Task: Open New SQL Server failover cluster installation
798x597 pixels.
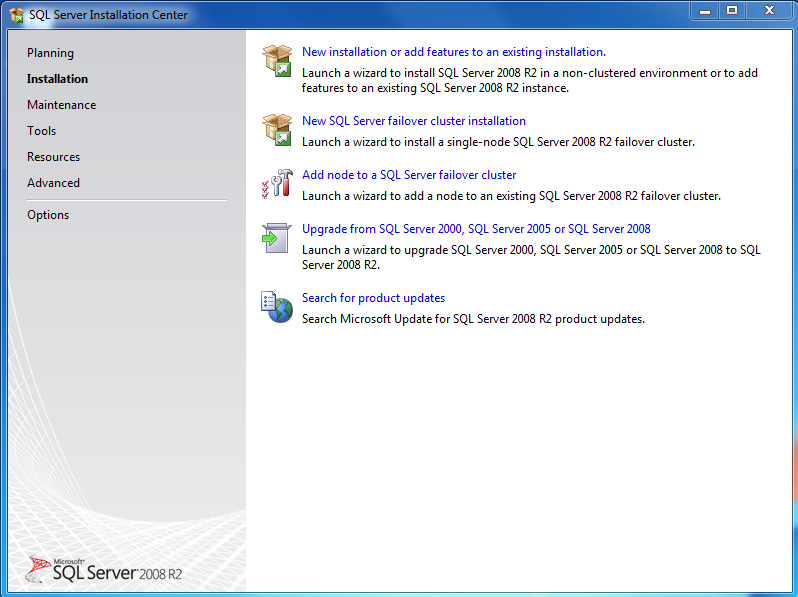Action: click(414, 121)
